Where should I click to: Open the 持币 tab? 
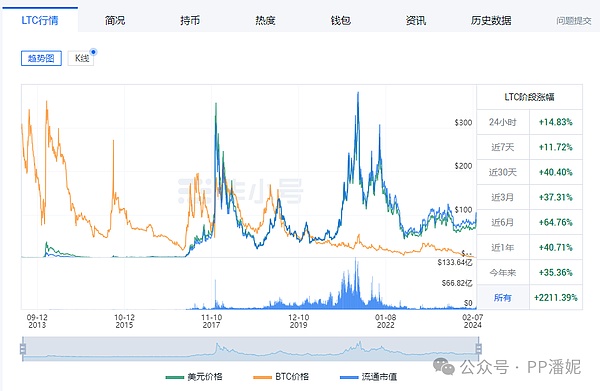[190, 20]
